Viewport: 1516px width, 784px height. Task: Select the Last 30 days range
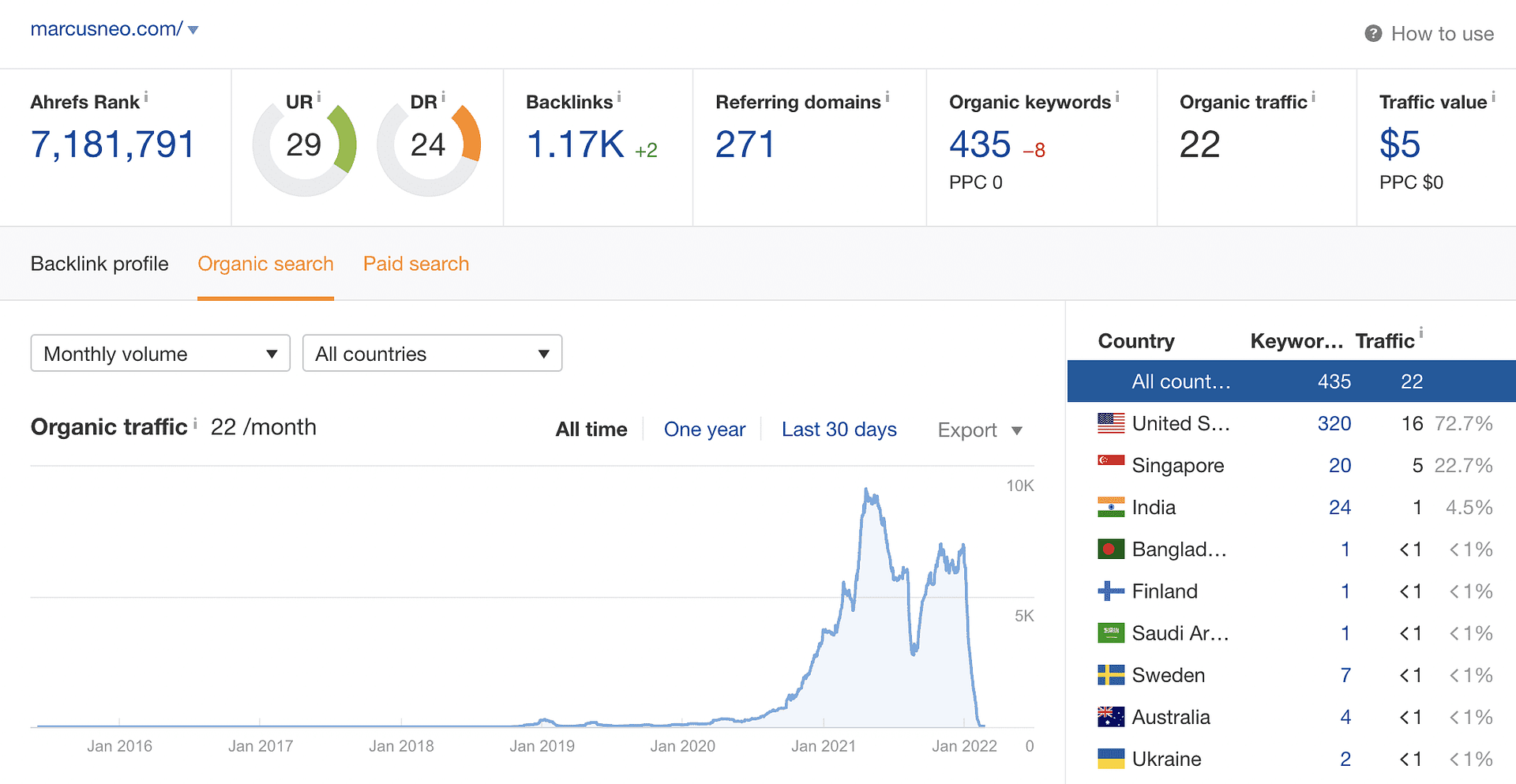coord(839,430)
